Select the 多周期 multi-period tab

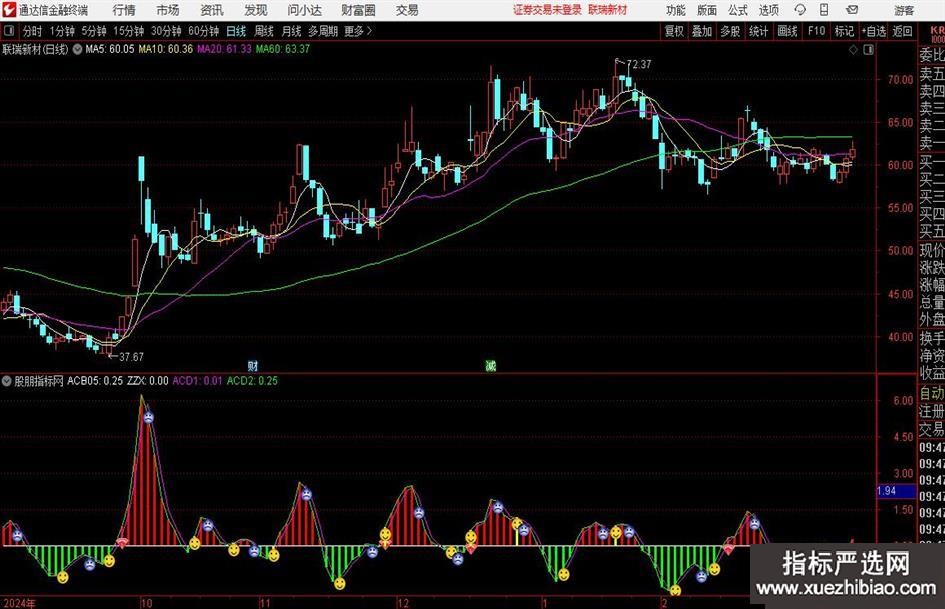pos(323,31)
